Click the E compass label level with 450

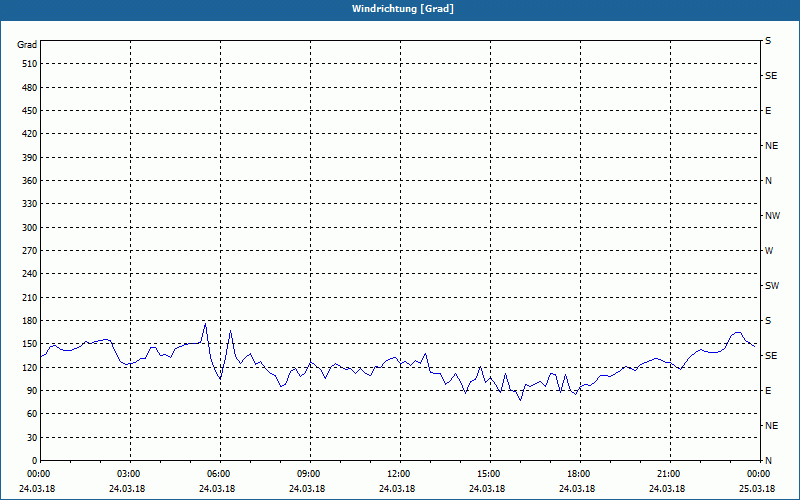[768, 111]
